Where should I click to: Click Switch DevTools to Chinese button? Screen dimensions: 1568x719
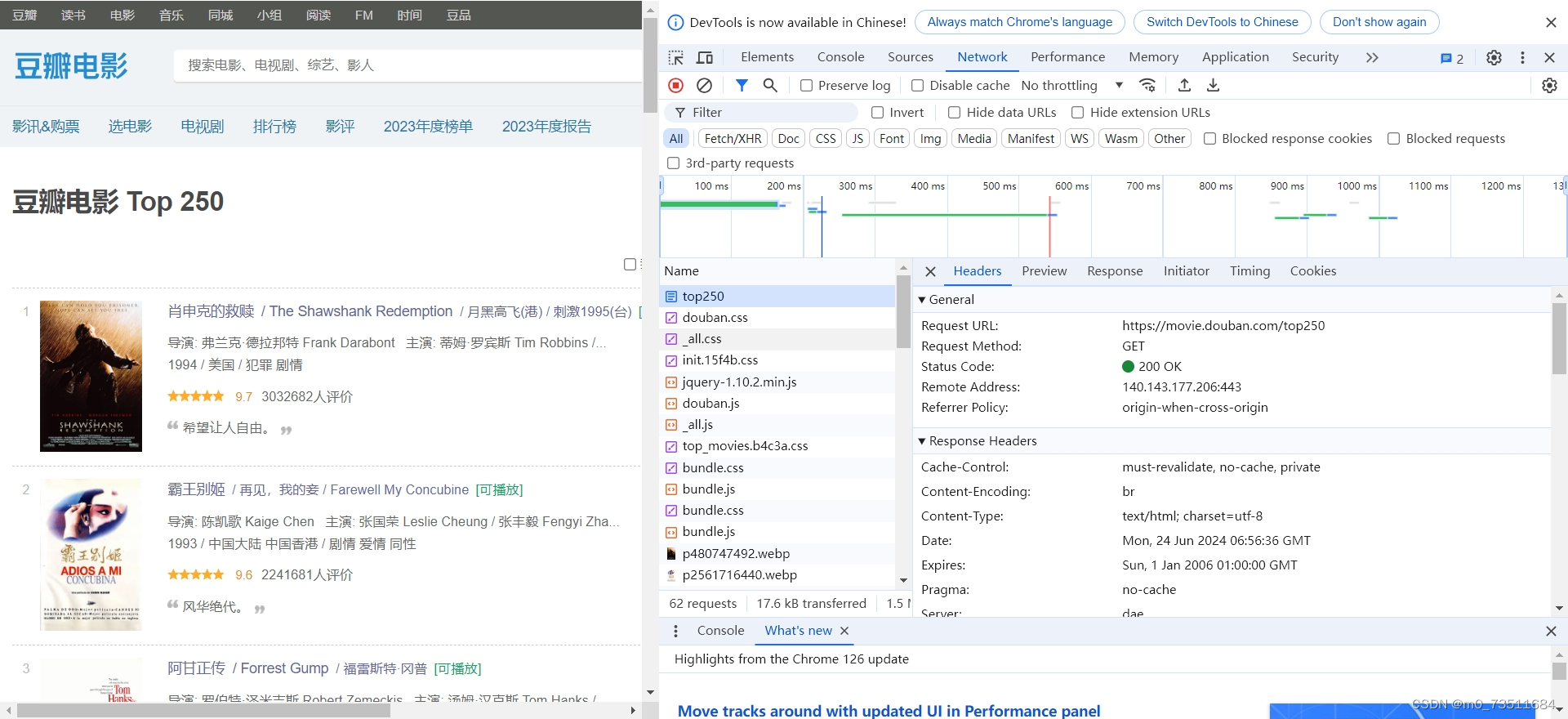pyautogui.click(x=1222, y=22)
